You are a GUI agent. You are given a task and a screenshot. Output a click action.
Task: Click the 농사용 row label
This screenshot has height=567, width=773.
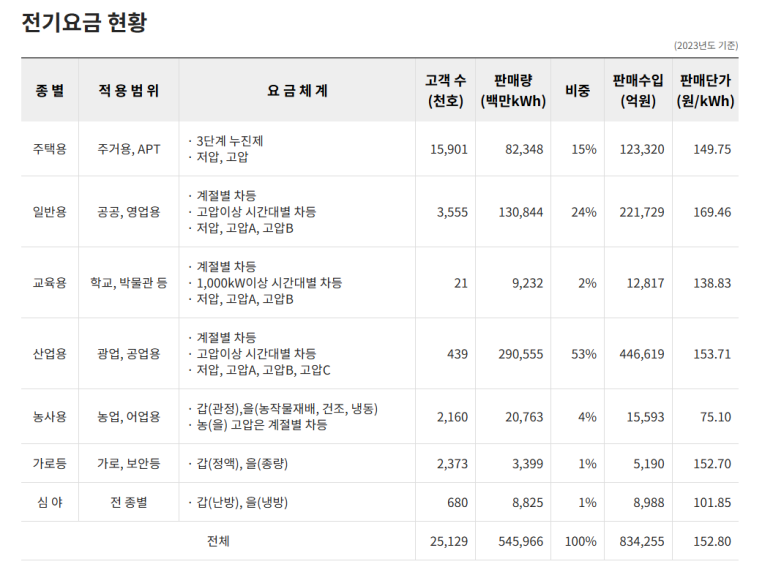(x=50, y=417)
